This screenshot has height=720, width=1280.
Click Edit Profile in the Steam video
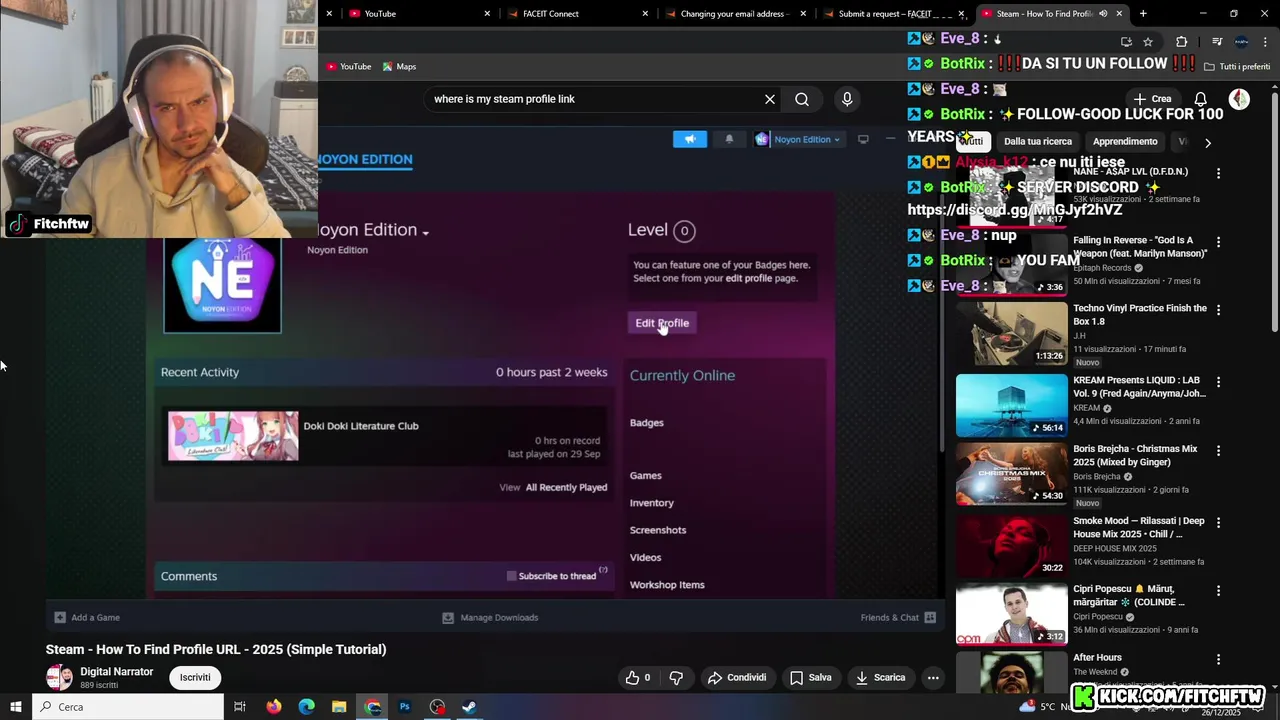tap(662, 323)
